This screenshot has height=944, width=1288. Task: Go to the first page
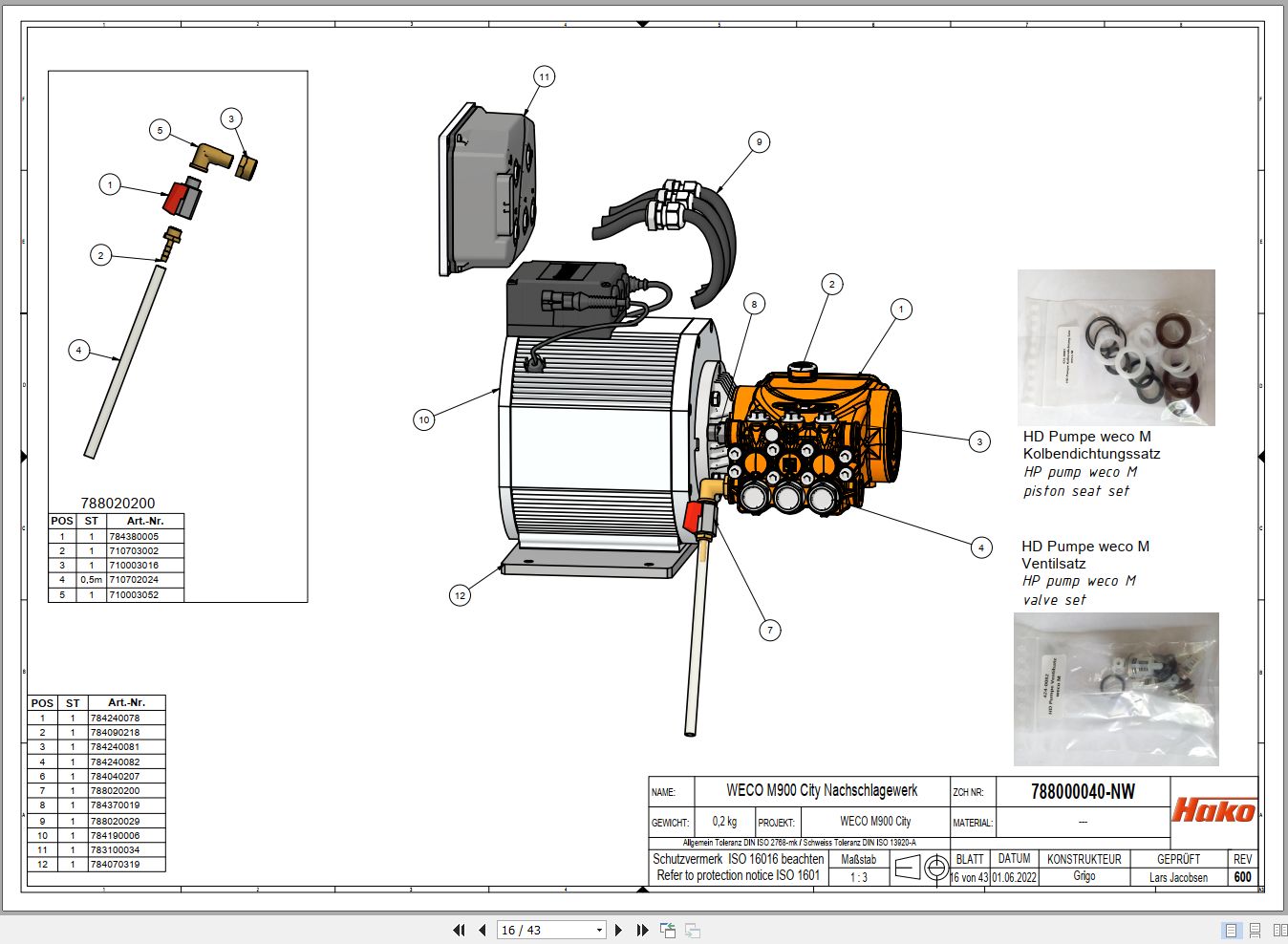tap(459, 930)
